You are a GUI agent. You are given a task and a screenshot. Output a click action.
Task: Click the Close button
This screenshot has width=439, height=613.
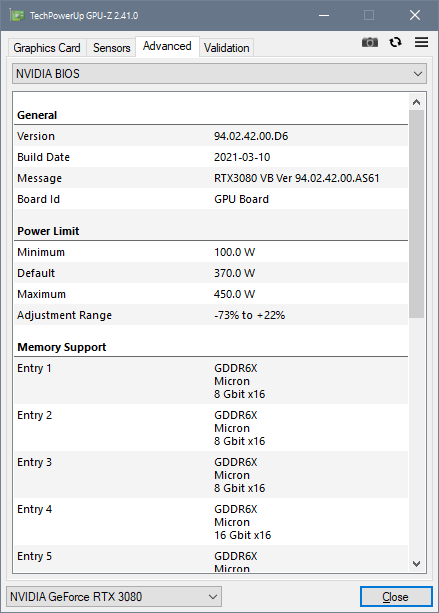pos(396,597)
